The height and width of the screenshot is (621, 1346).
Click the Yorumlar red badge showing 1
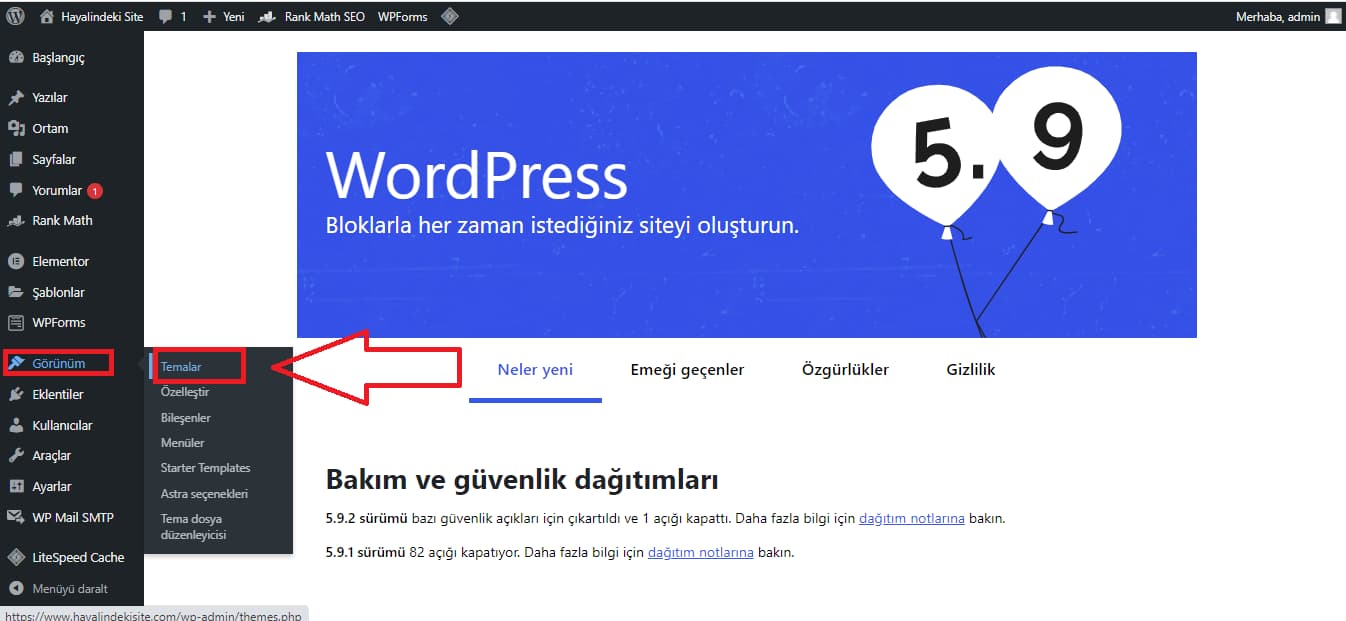pos(95,191)
